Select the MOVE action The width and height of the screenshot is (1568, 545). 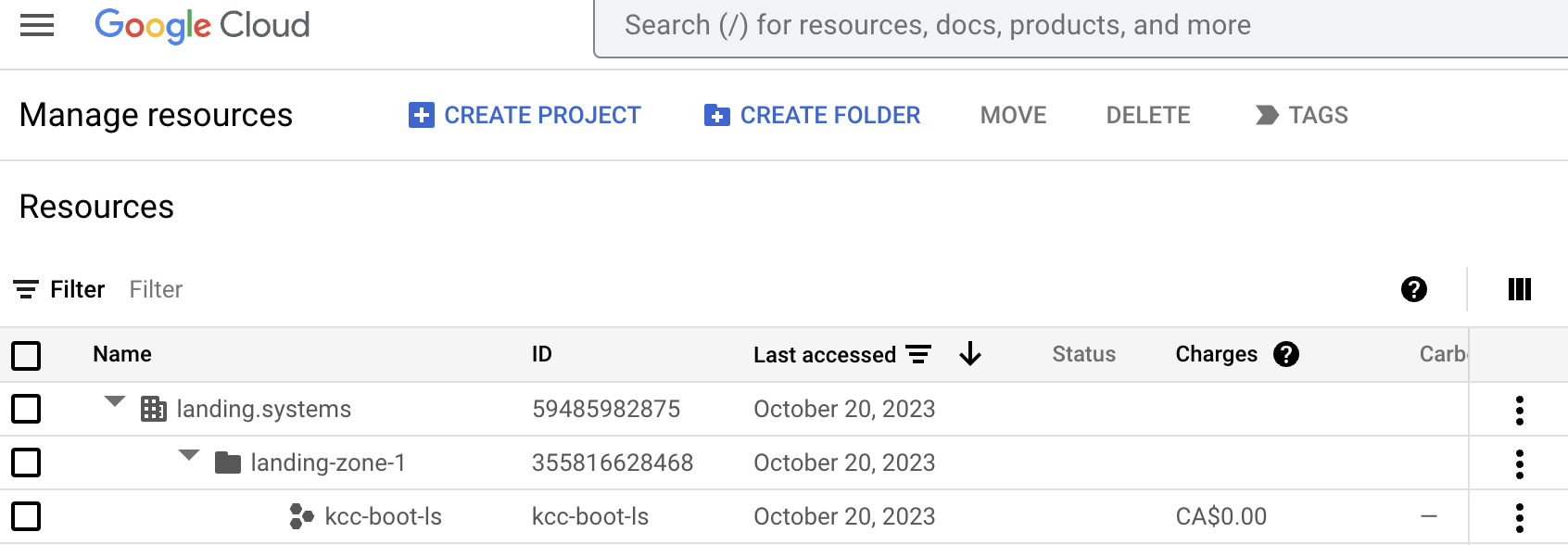coord(1013,115)
